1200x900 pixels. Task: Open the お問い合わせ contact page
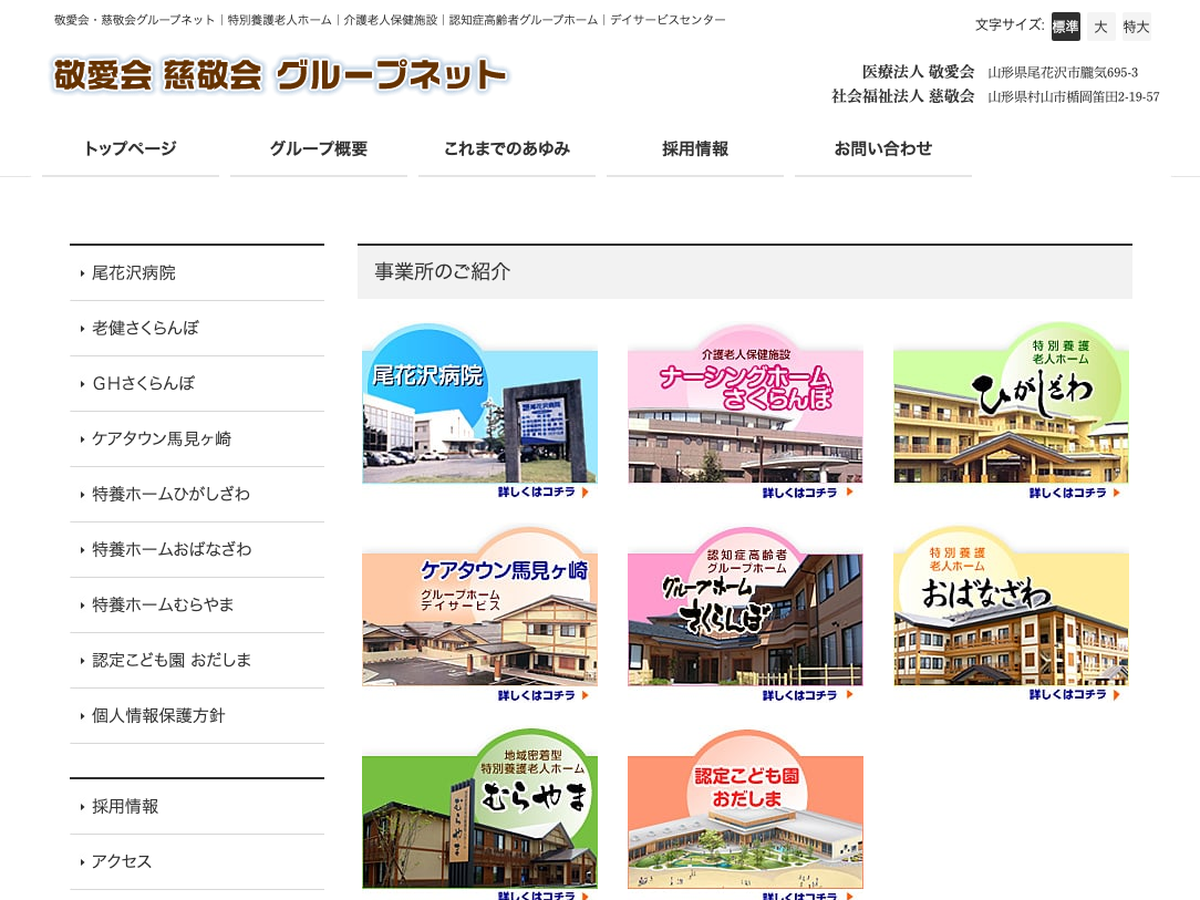tap(882, 149)
